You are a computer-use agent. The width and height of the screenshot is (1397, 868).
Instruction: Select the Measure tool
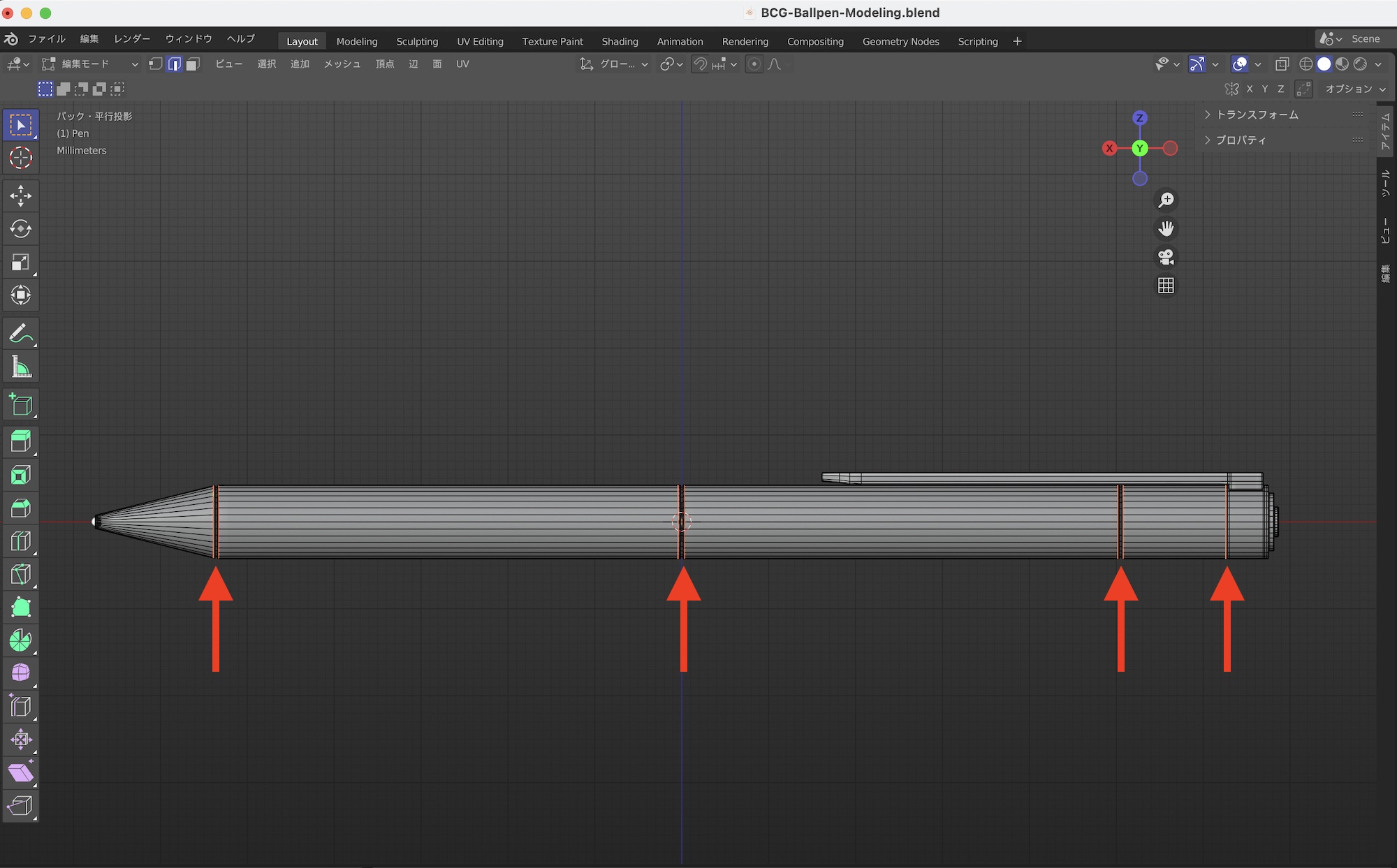click(20, 367)
